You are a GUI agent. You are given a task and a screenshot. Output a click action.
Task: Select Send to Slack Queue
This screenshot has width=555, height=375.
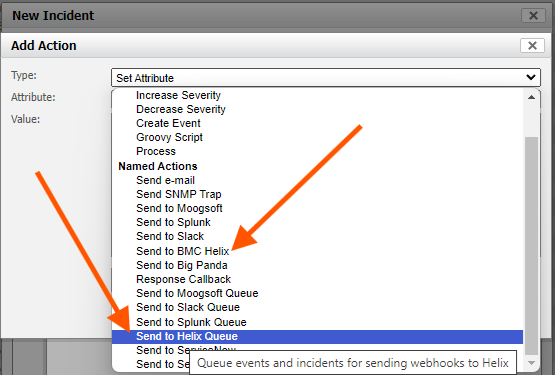click(188, 307)
